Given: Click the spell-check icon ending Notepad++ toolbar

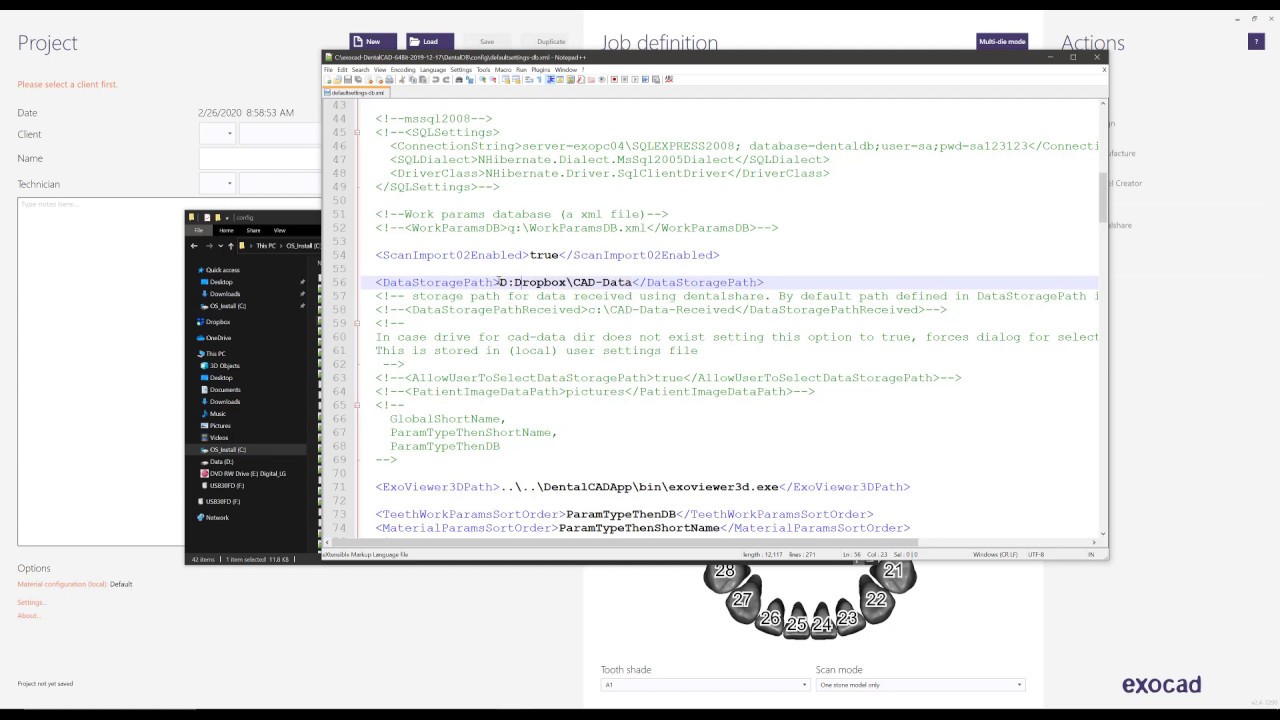Looking at the screenshot, I should click(x=669, y=80).
